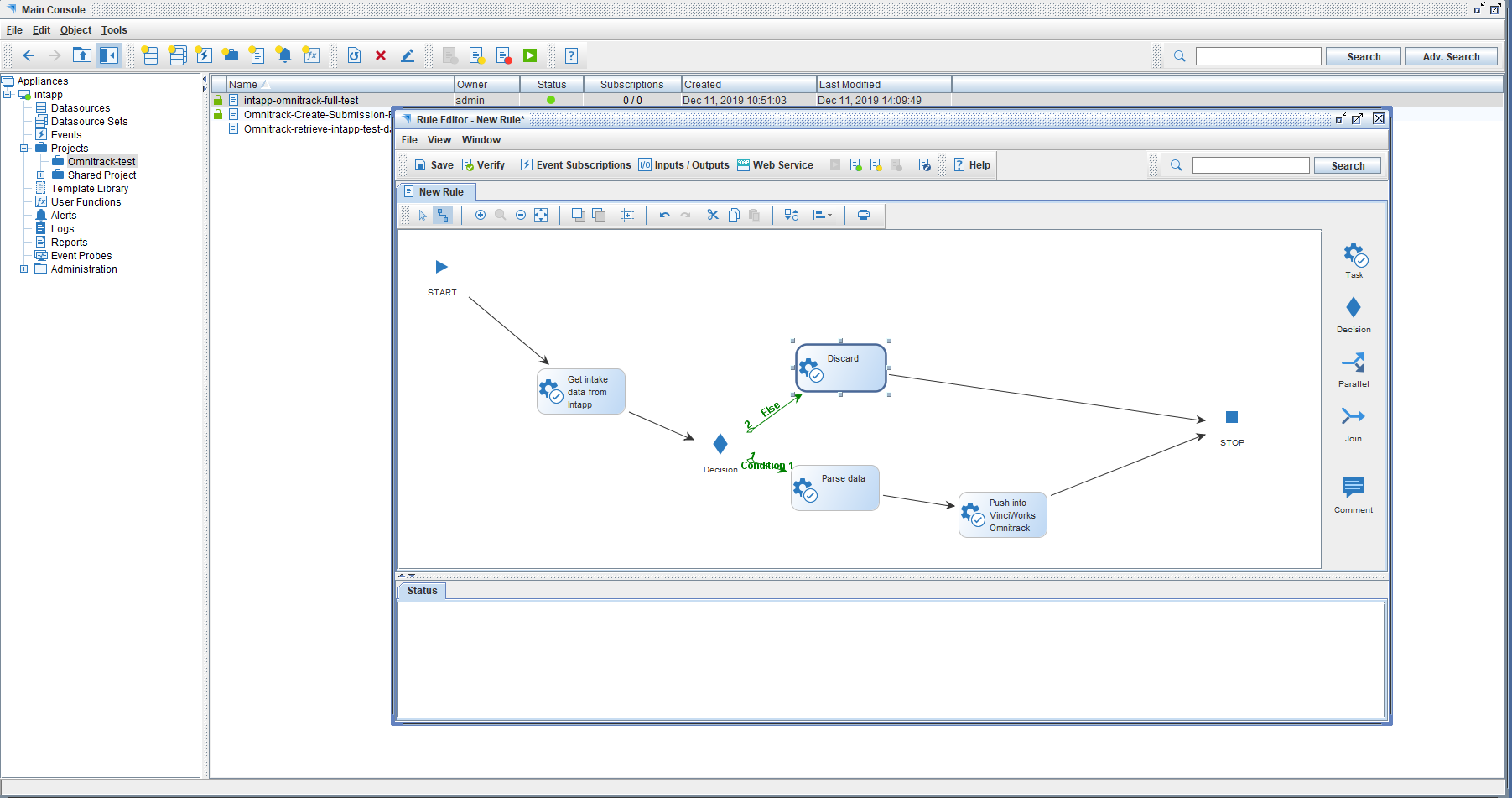Click the pencil edit icon
This screenshot has height=798, width=1512.
pos(408,55)
